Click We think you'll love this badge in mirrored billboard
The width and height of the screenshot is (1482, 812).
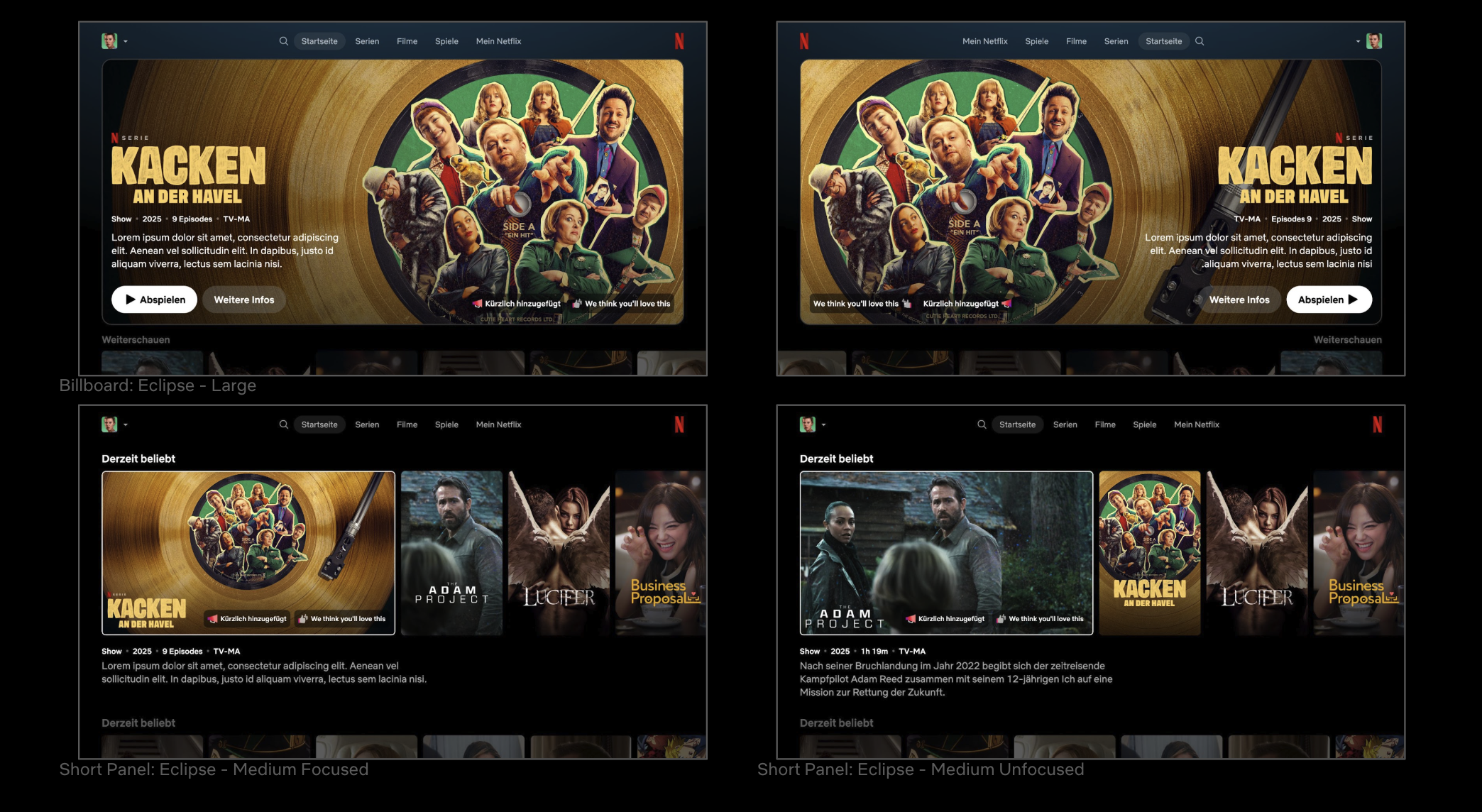tap(862, 304)
